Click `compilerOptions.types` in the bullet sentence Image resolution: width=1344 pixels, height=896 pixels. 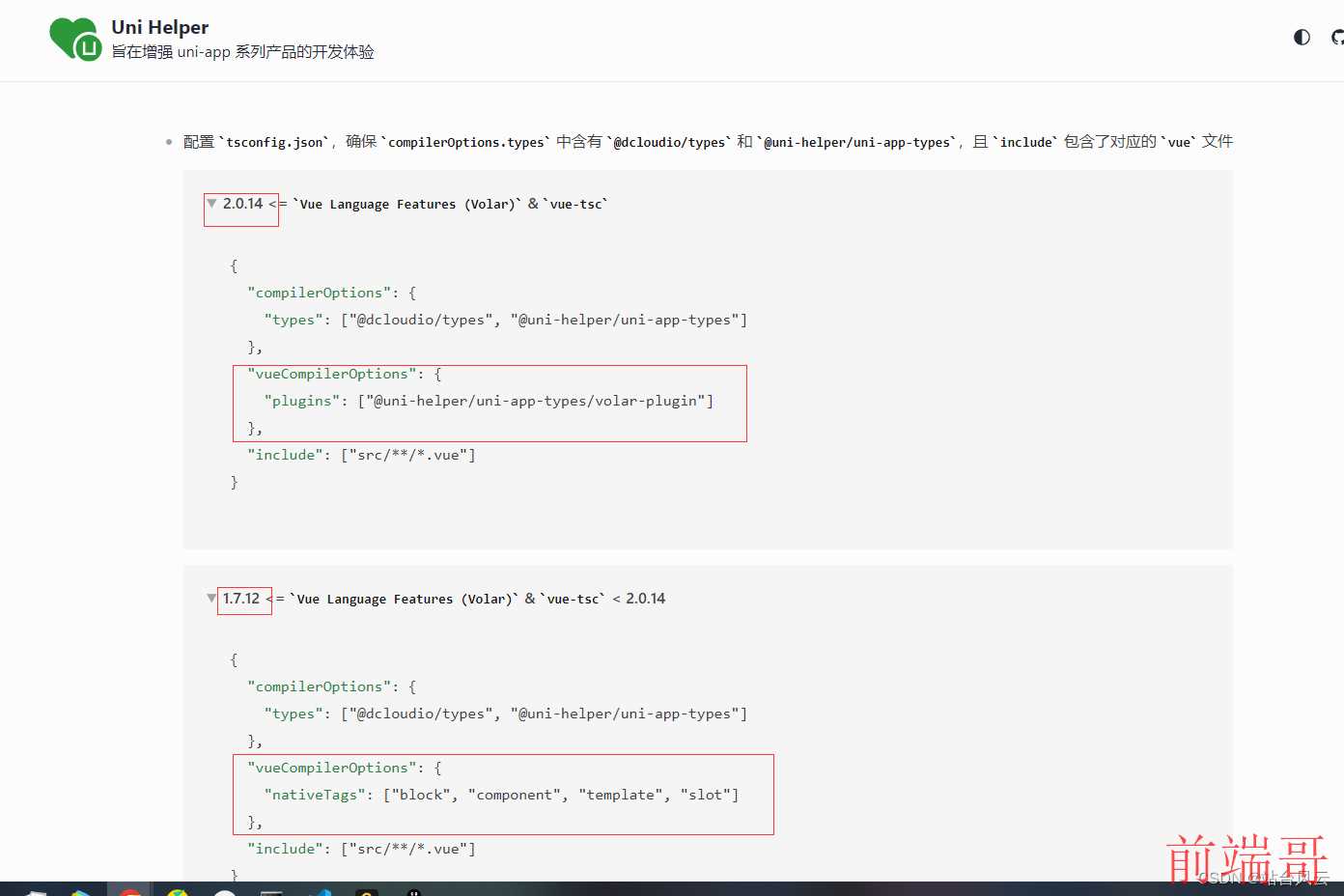pos(466,142)
